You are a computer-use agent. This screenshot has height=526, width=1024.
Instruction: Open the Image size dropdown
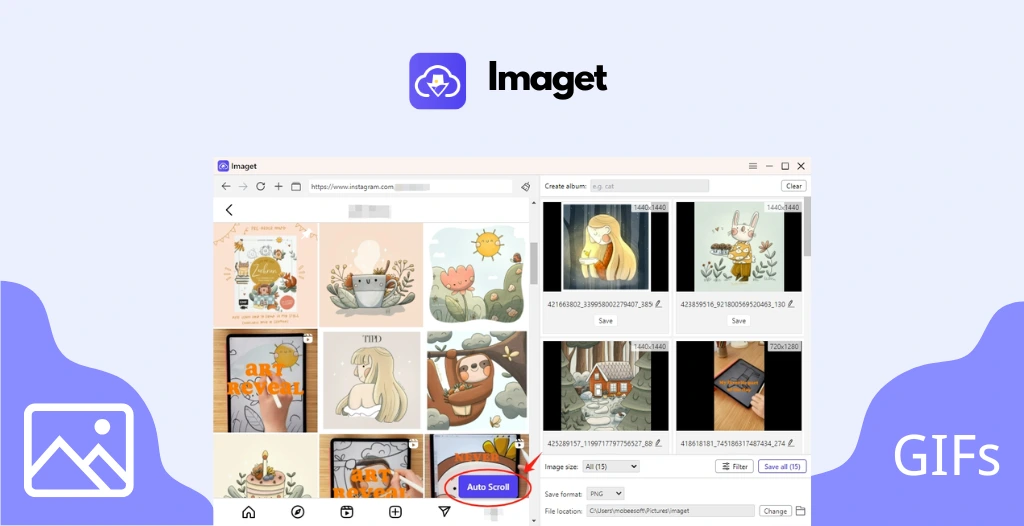point(611,467)
